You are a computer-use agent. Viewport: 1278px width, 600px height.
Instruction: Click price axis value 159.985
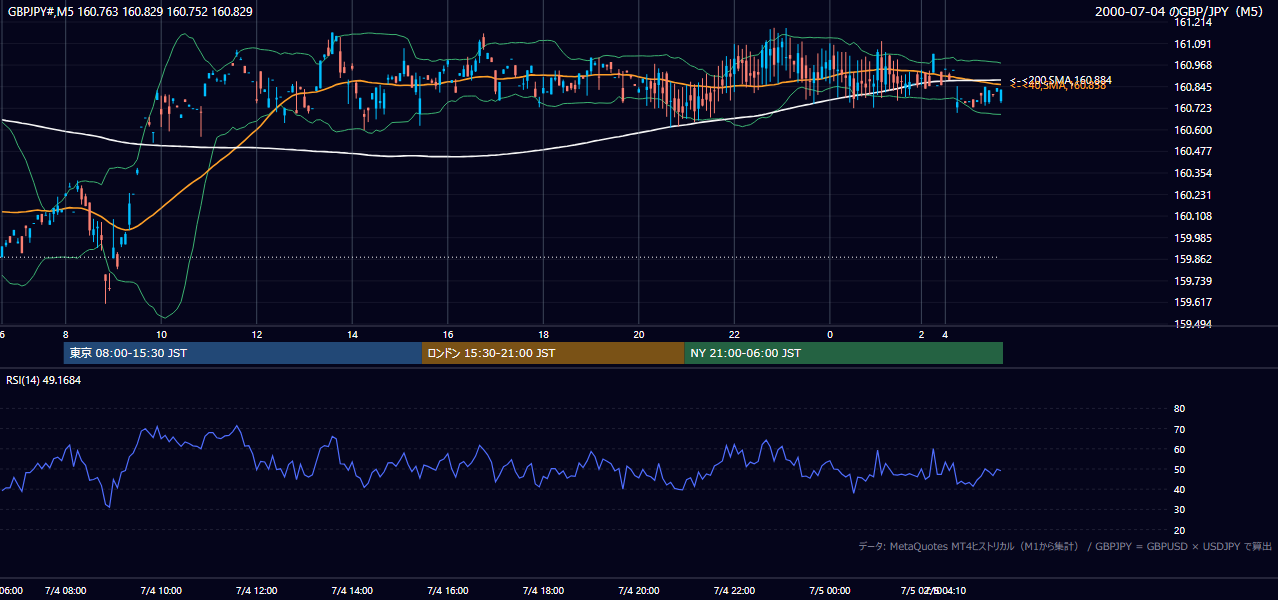pyautogui.click(x=1193, y=238)
